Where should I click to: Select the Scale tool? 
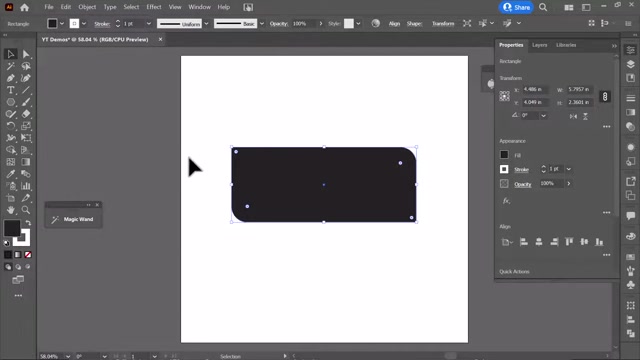pos(26,126)
